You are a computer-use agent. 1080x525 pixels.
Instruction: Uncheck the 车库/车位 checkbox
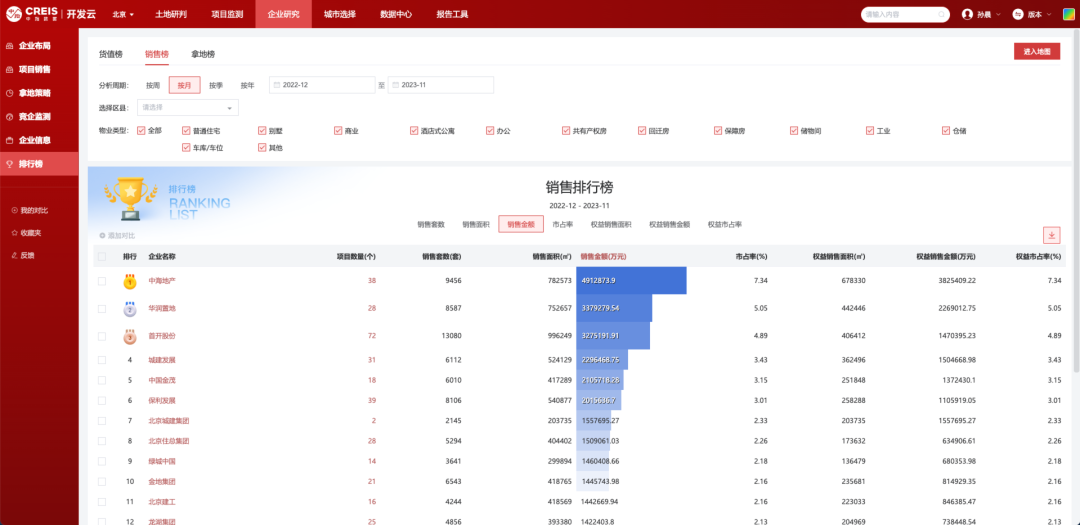tap(186, 147)
